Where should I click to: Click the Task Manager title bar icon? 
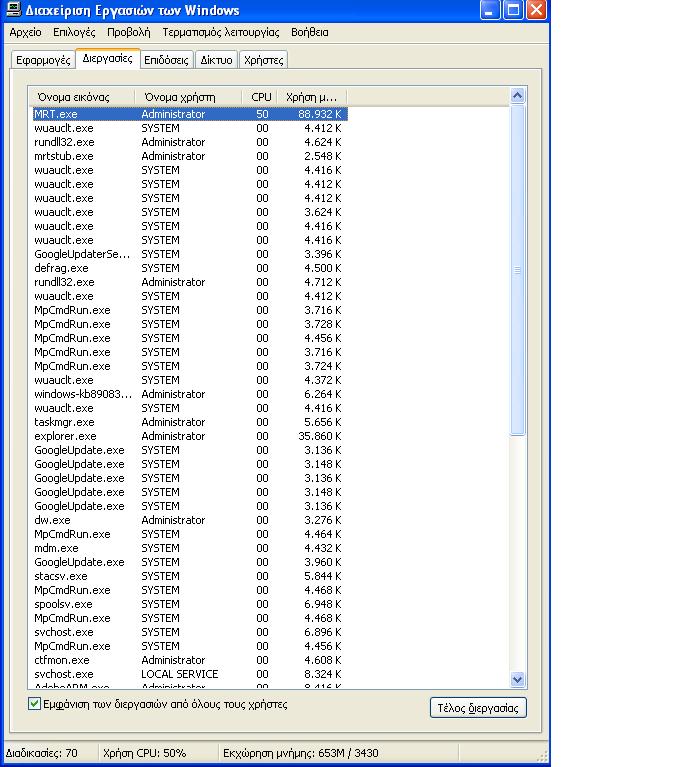pyautogui.click(x=13, y=10)
